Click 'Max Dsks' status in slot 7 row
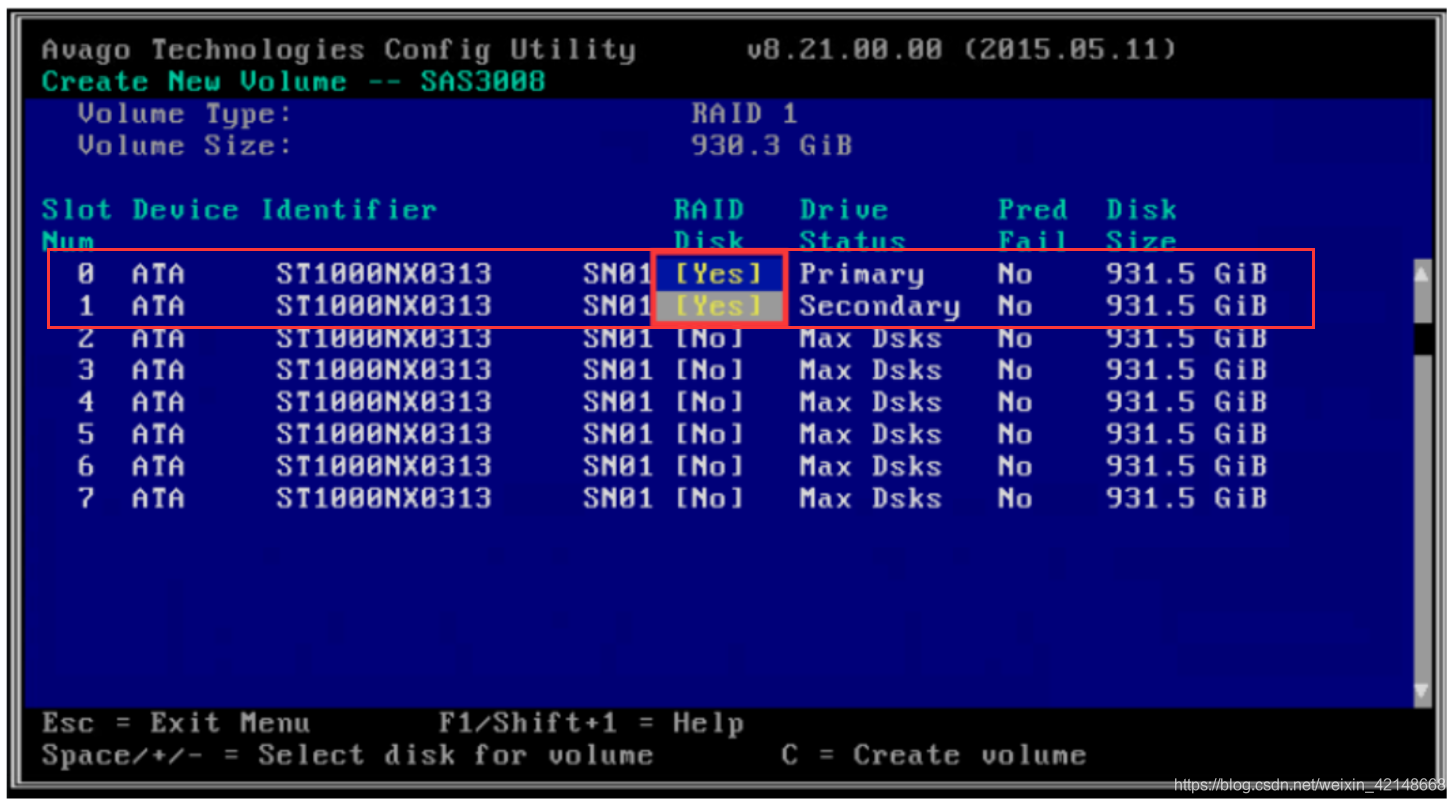This screenshot has width=1456, height=804. pos(870,498)
